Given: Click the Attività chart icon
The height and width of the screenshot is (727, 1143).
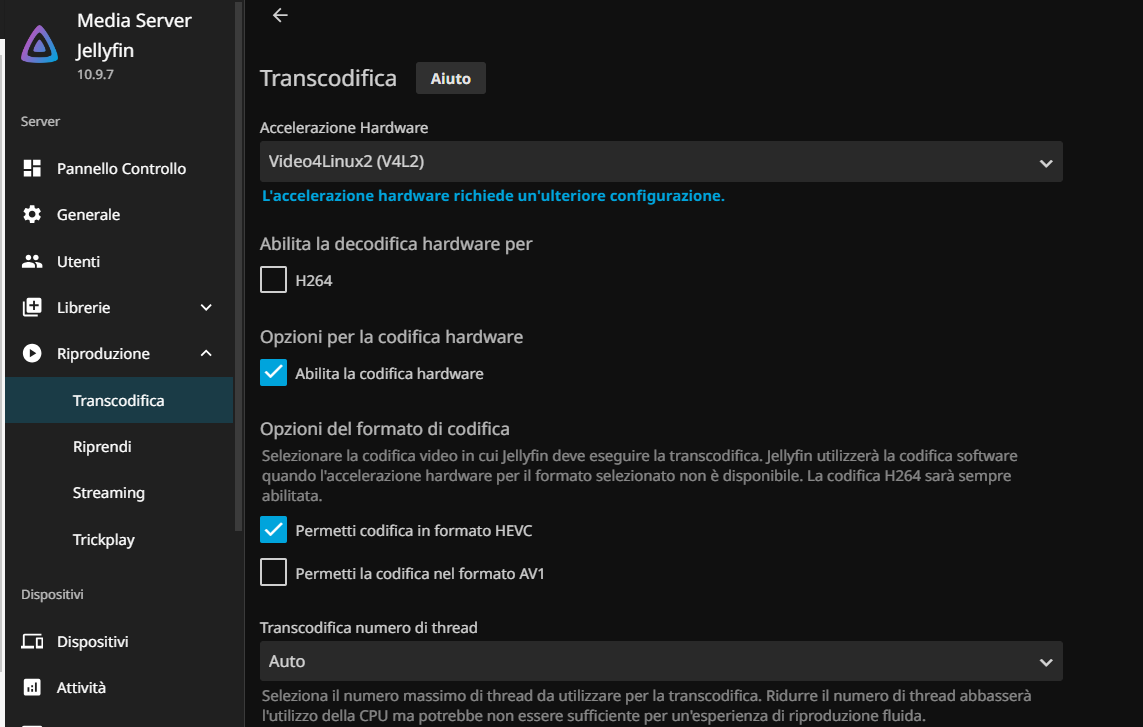Looking at the screenshot, I should [32, 688].
